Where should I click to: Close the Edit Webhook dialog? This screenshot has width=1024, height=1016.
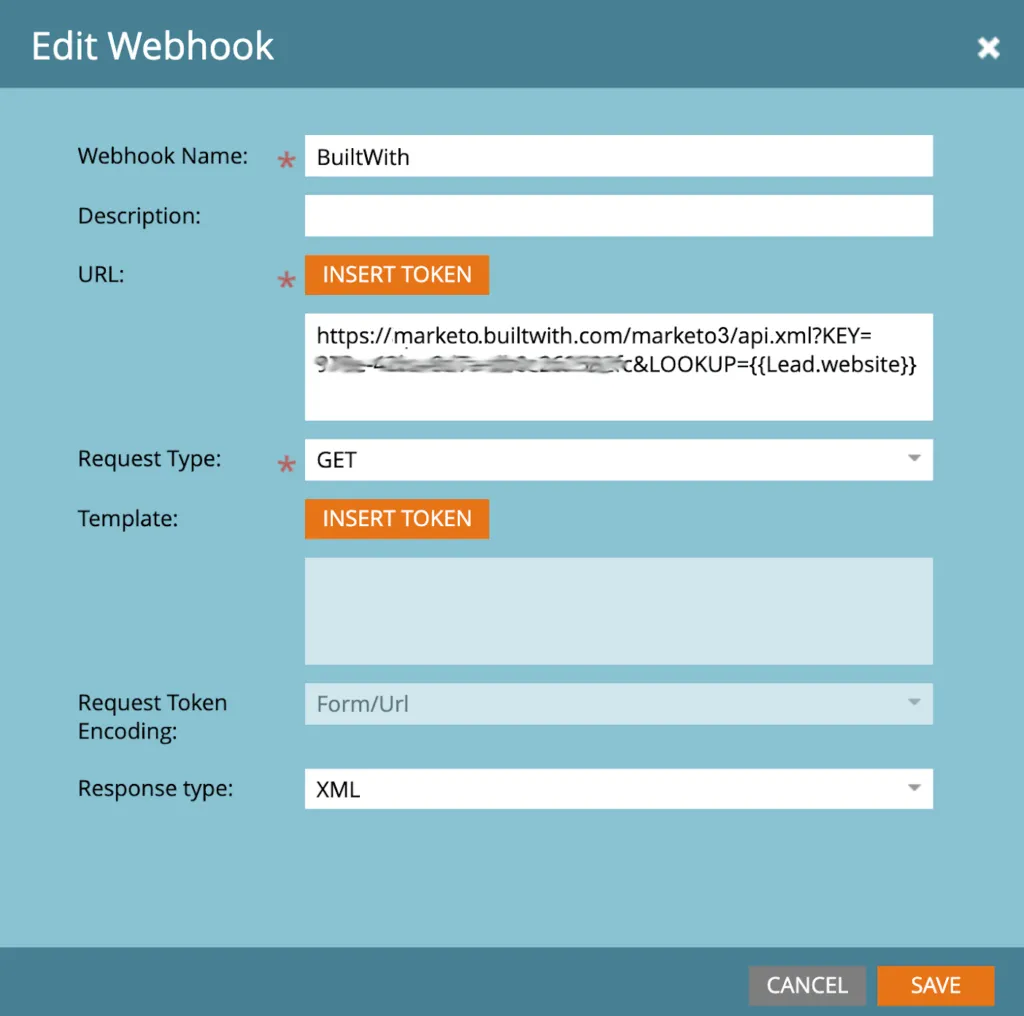[988, 47]
